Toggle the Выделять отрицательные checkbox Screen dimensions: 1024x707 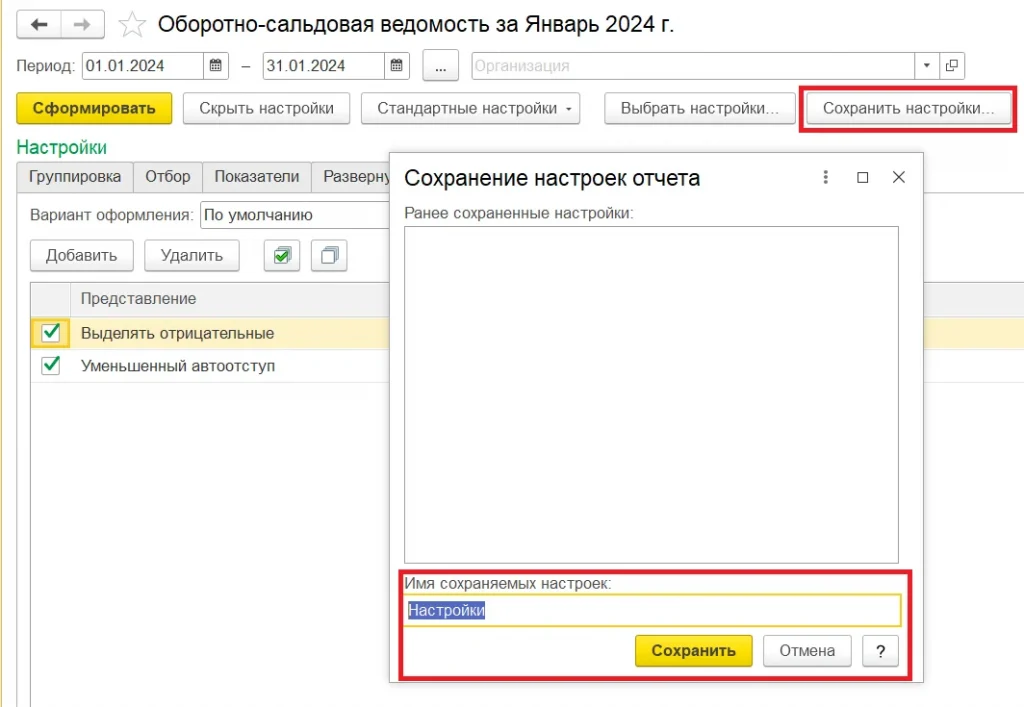click(x=50, y=333)
